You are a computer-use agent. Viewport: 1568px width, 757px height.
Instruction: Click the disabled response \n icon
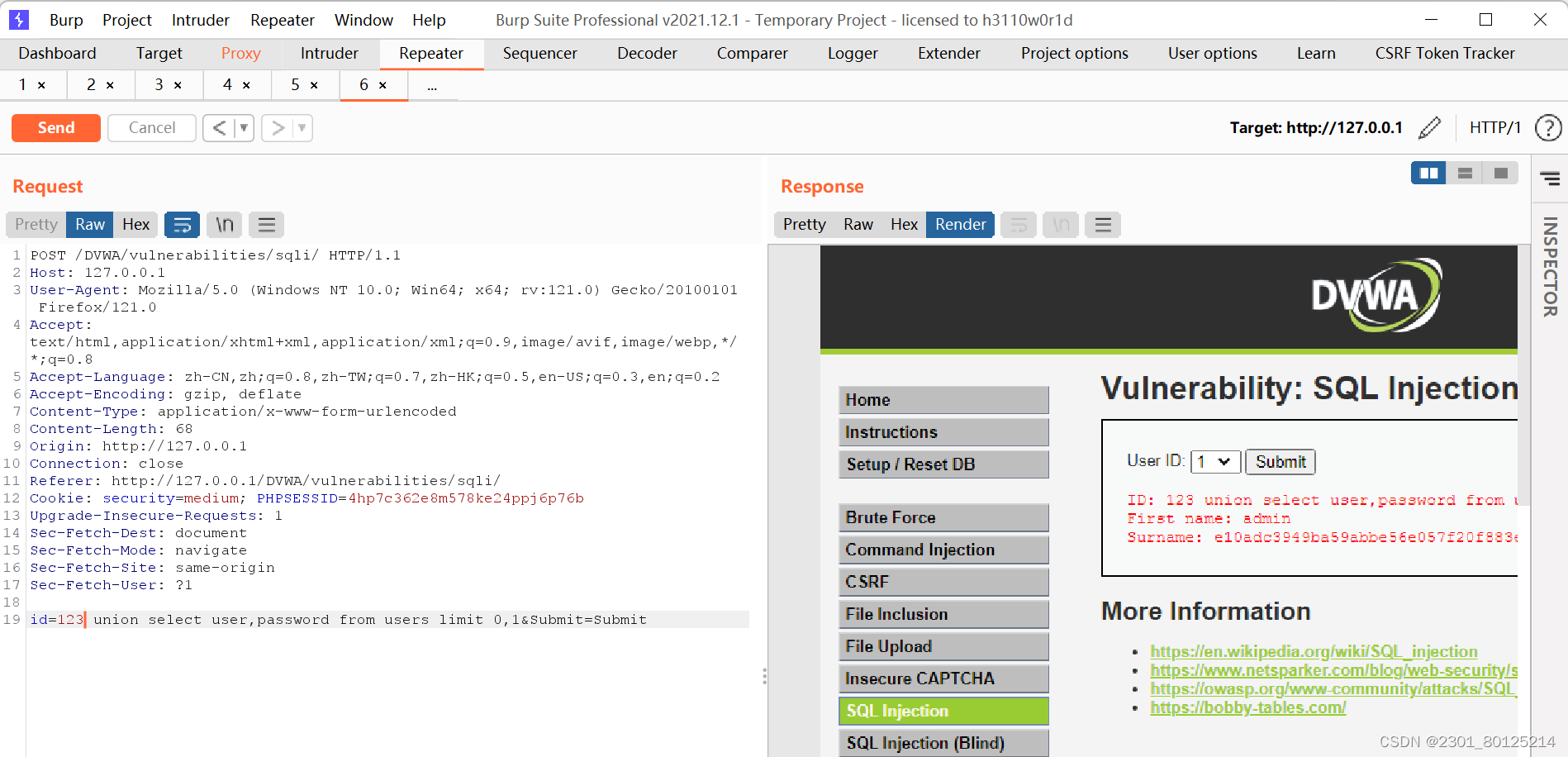(1061, 224)
